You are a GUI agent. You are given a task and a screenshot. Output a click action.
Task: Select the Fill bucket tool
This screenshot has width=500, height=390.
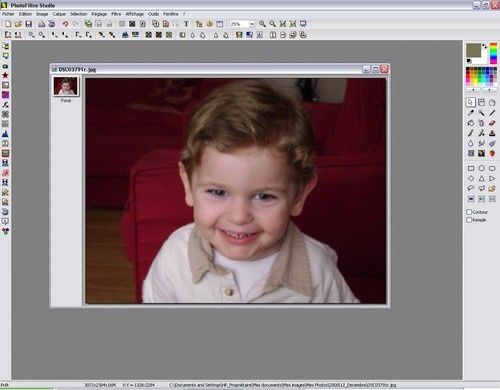pos(471,123)
